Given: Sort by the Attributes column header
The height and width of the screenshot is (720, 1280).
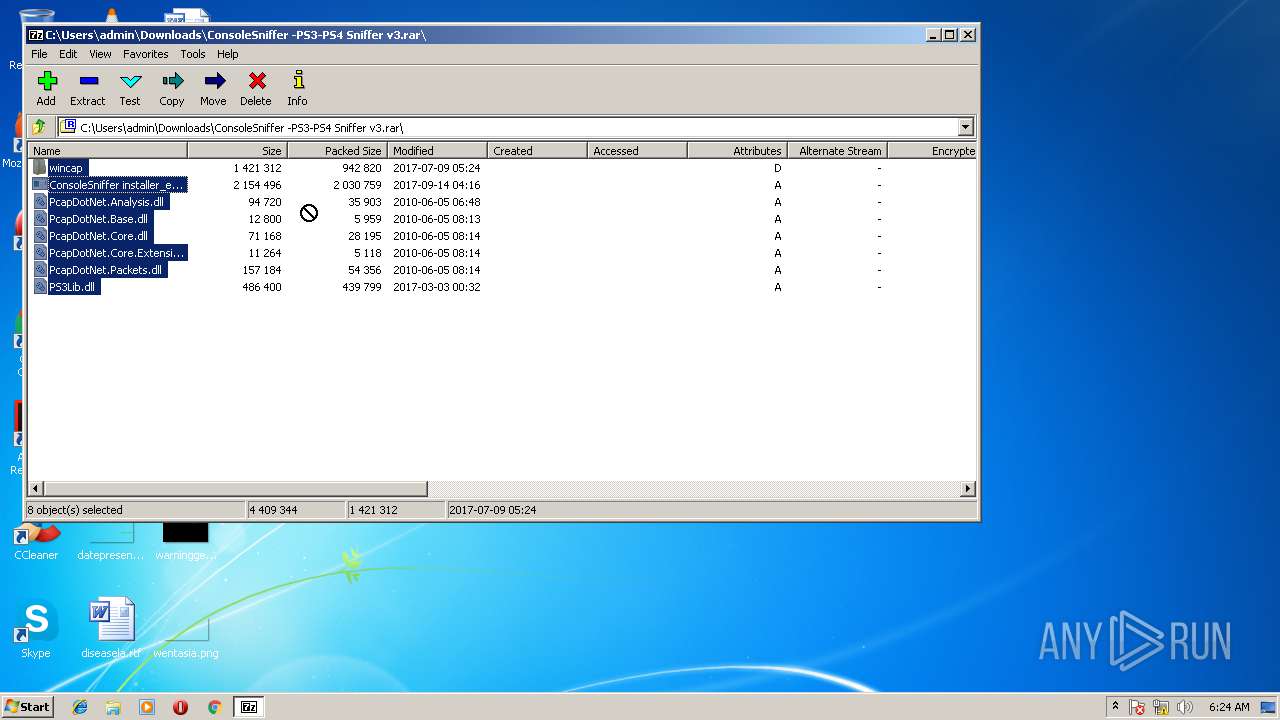Looking at the screenshot, I should point(738,151).
